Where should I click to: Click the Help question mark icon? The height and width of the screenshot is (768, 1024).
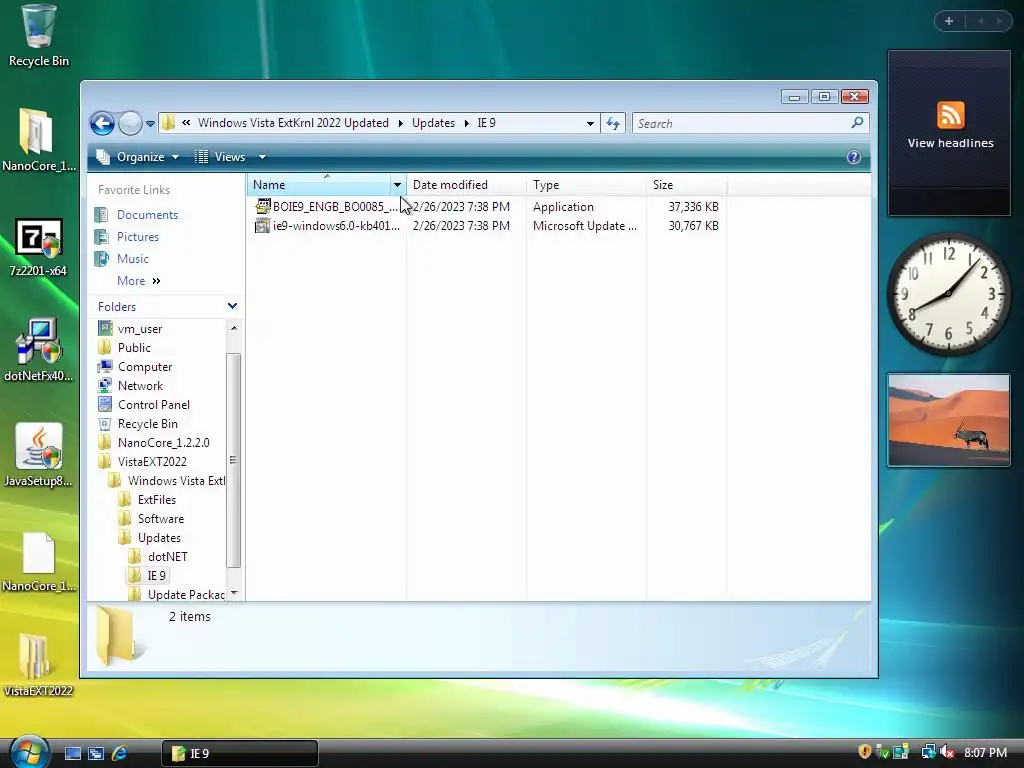(854, 157)
